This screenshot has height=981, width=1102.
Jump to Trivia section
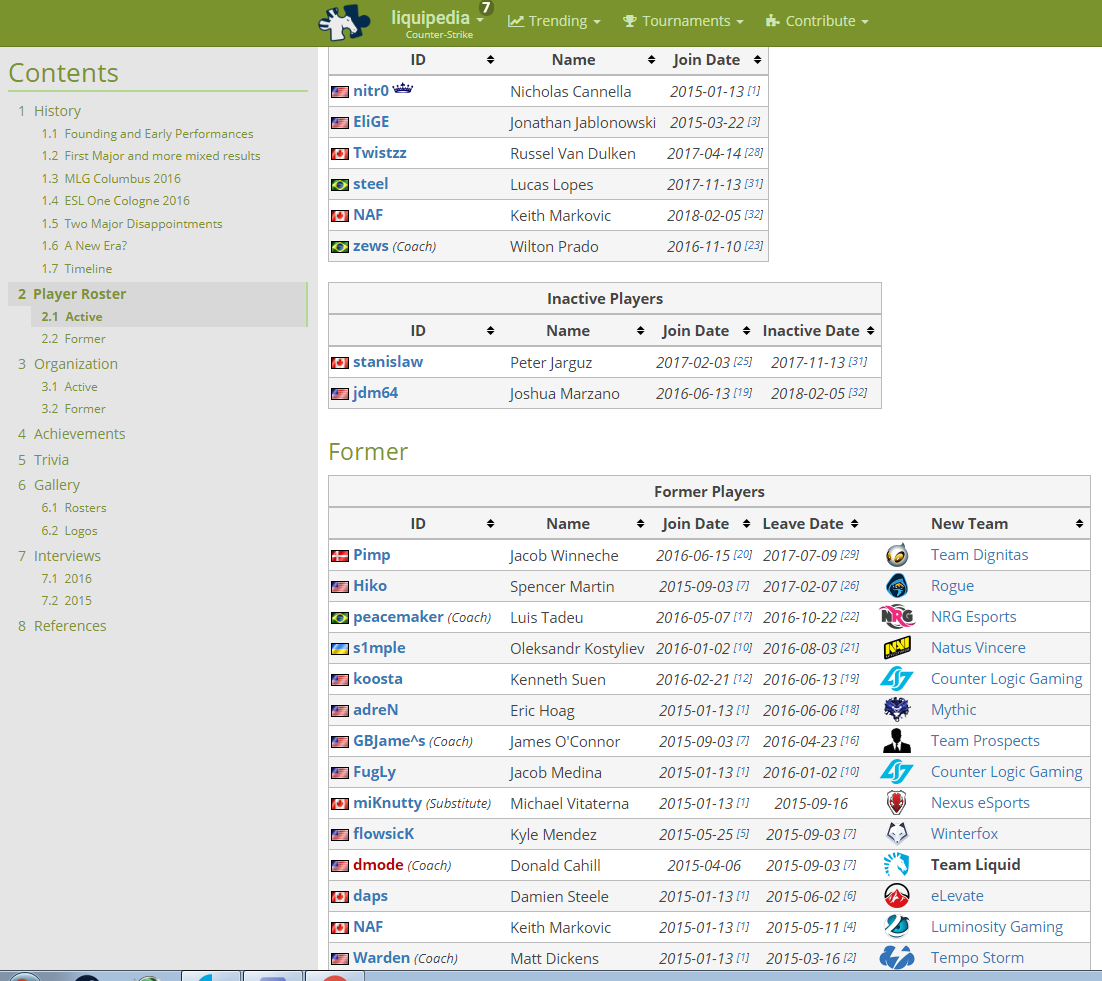coord(51,460)
